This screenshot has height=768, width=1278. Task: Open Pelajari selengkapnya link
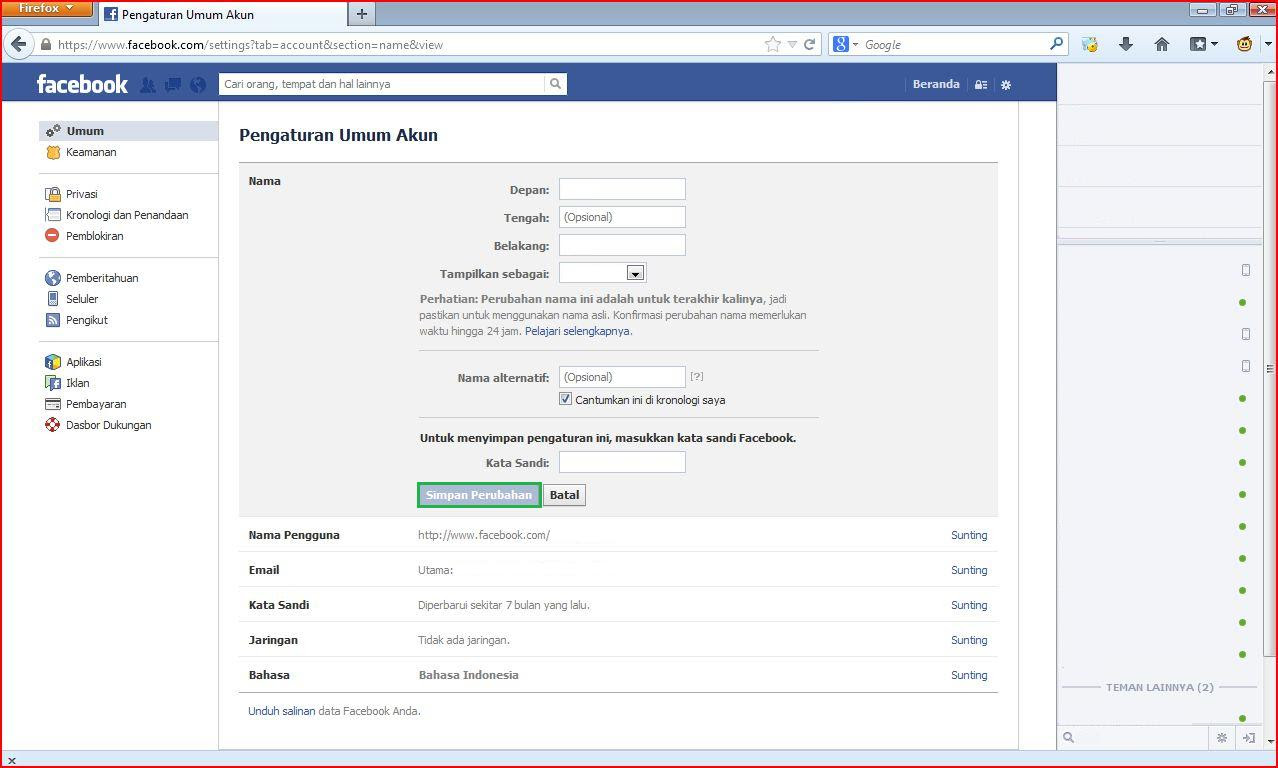[x=577, y=331]
